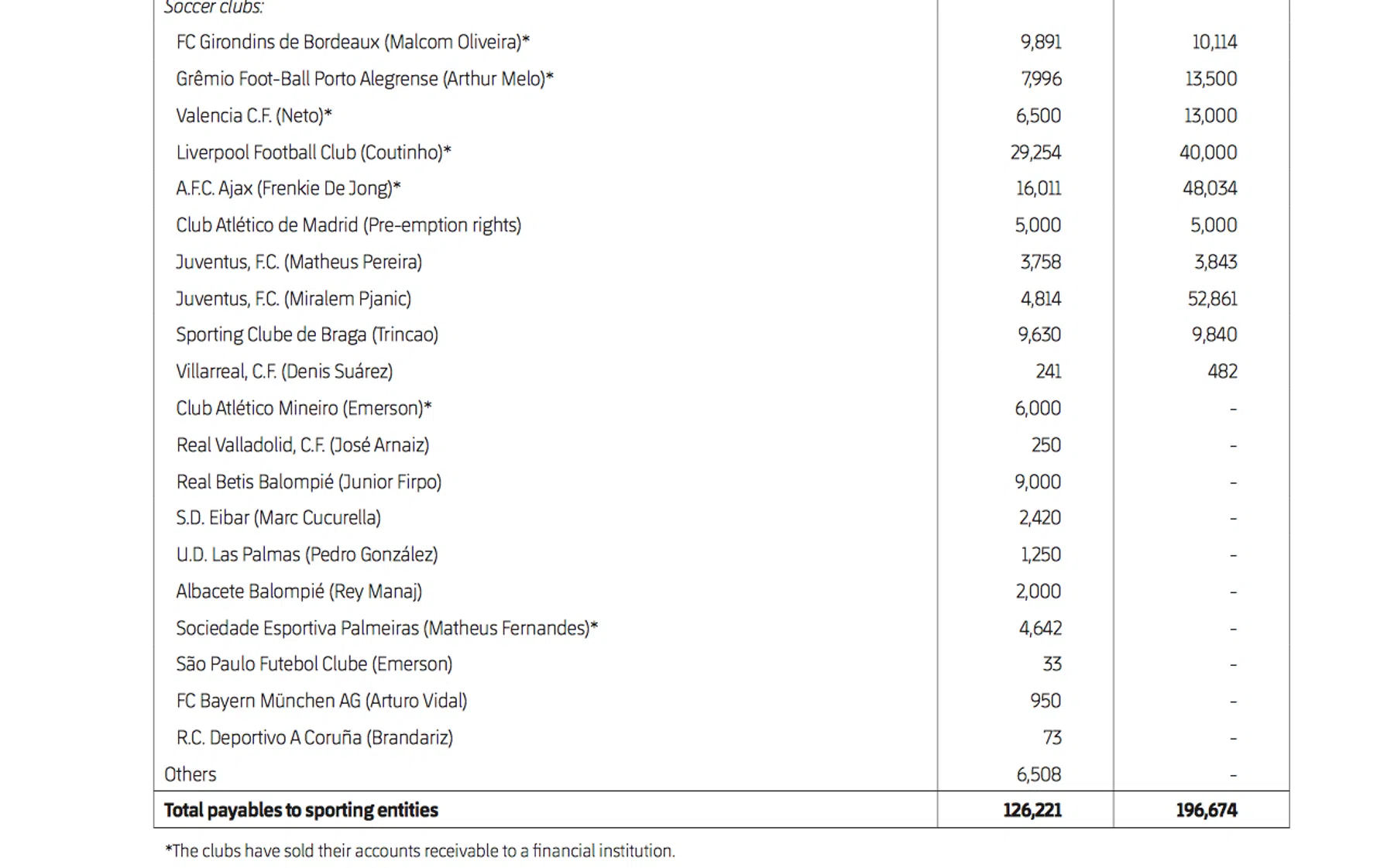Select the Grêmio Foot-Ball Porto Alegrense entry
The width and height of the screenshot is (1394, 868).
365,79
